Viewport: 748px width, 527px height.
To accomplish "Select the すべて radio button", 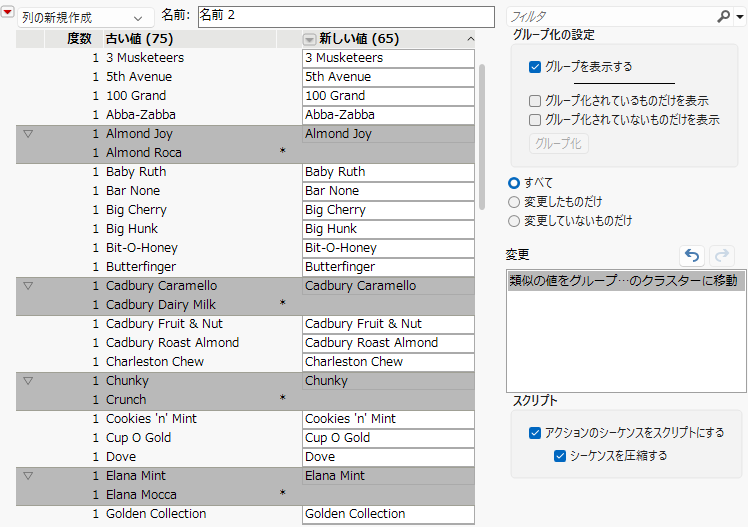I will coord(514,183).
